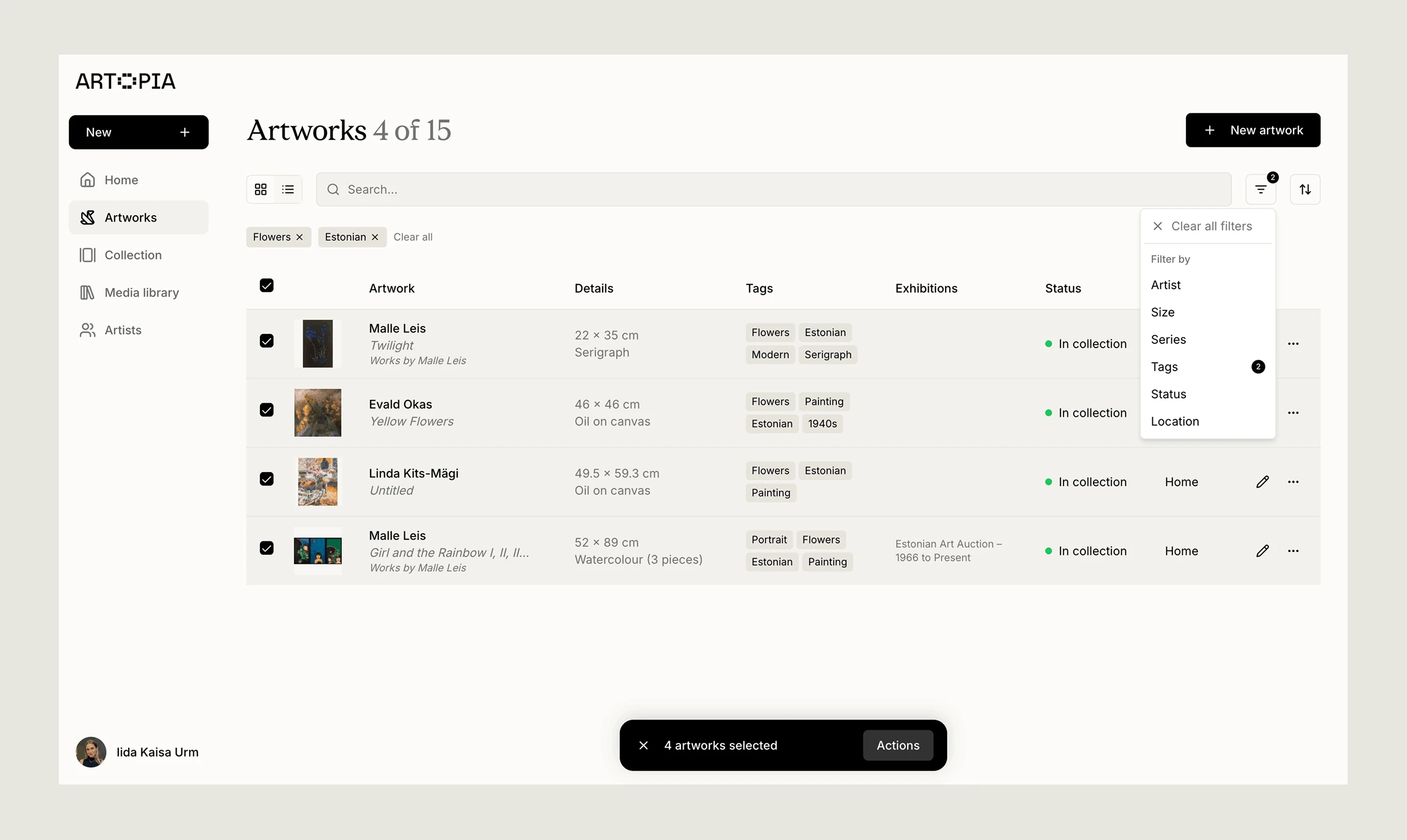Select Artworks in the sidebar
This screenshot has width=1407, height=840.
[x=130, y=217]
